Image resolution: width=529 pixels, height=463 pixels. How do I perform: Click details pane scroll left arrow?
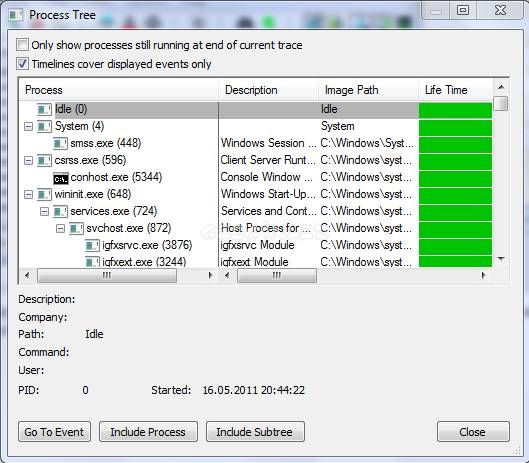tap(227, 276)
